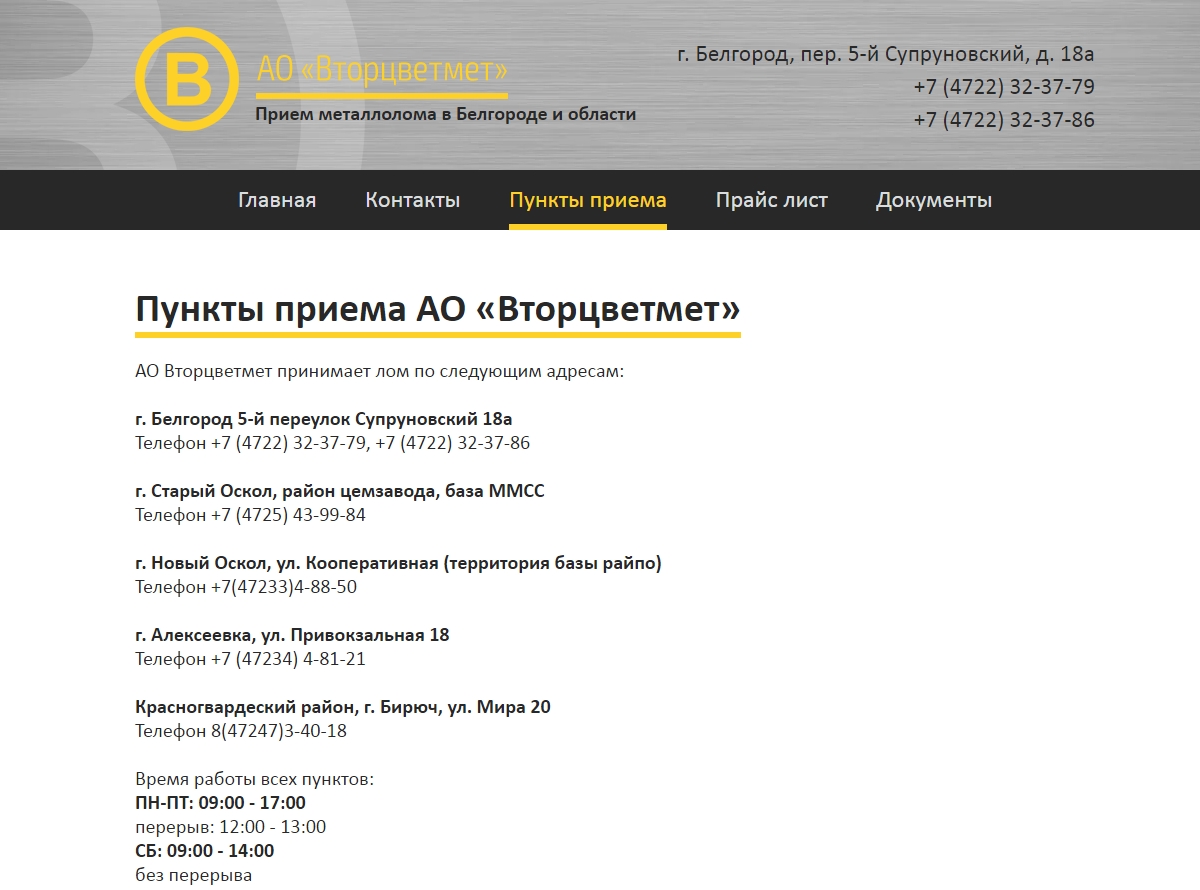This screenshot has width=1200, height=890.
Task: Go to the Контакты page
Action: pos(412,200)
